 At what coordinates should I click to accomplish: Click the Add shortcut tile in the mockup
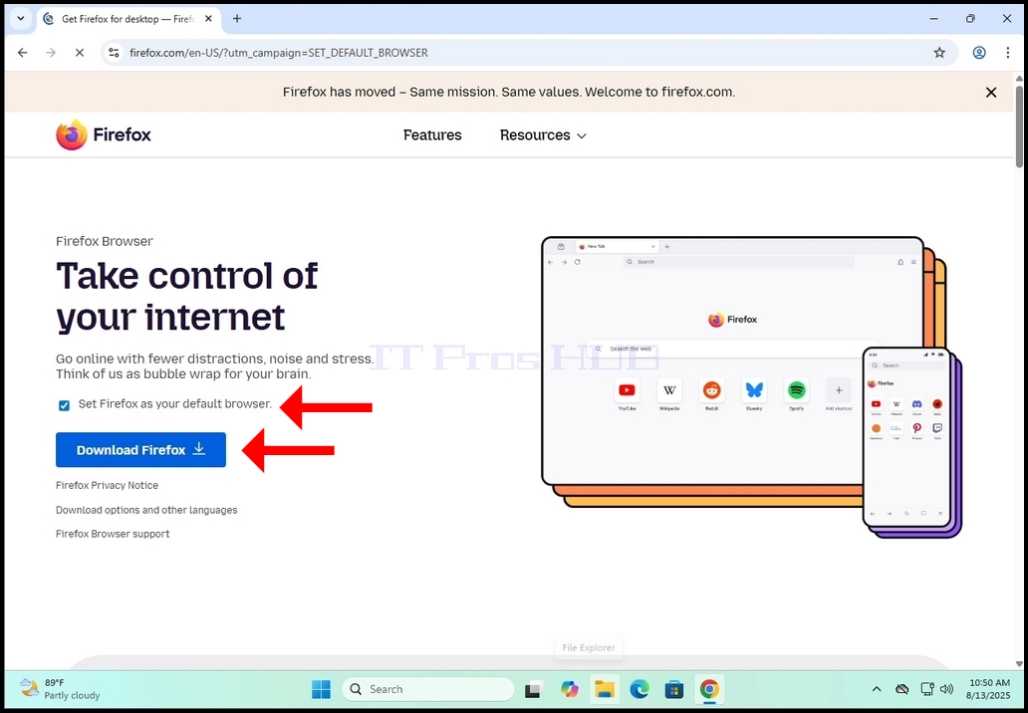(x=839, y=395)
